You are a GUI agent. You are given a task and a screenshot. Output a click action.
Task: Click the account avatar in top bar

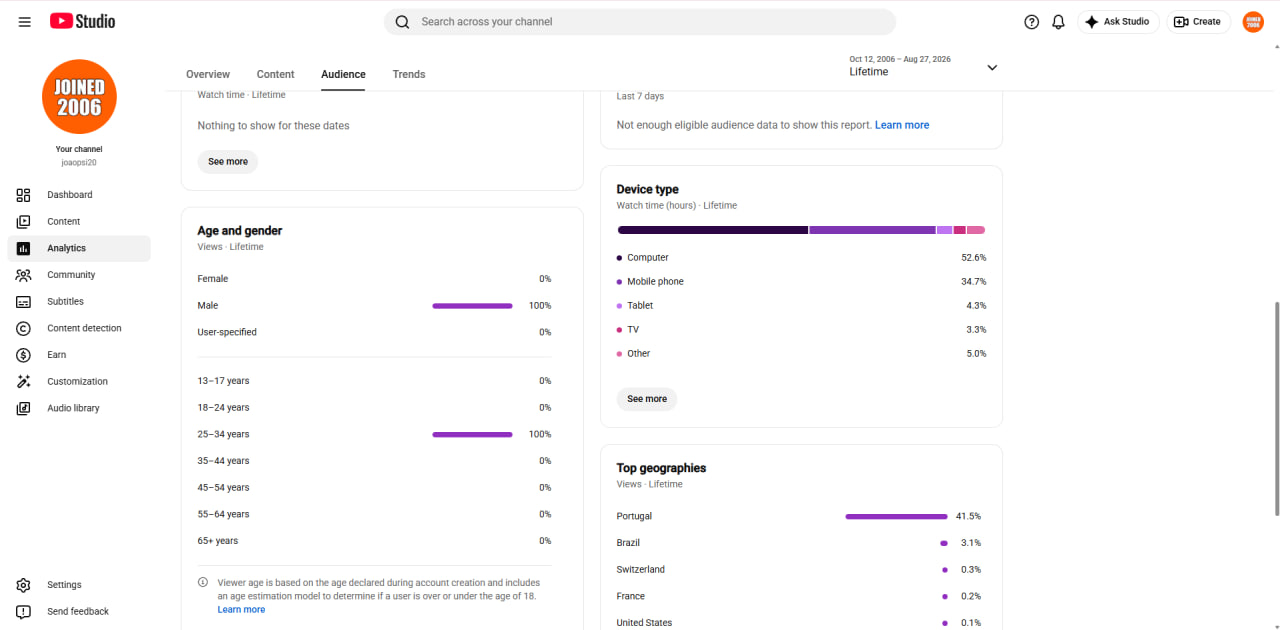pyautogui.click(x=1253, y=22)
